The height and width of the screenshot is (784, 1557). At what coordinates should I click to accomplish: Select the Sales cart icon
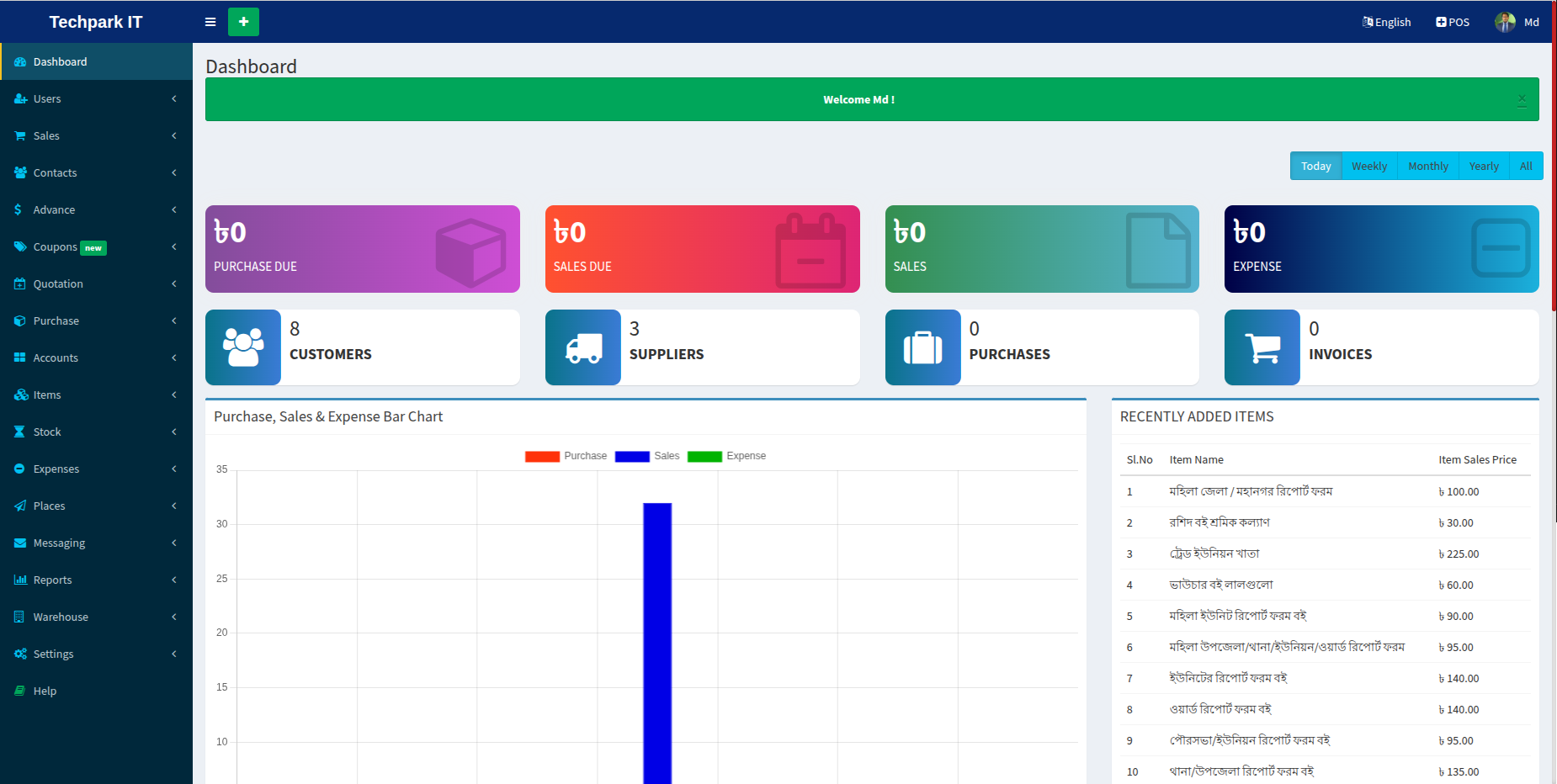point(19,135)
